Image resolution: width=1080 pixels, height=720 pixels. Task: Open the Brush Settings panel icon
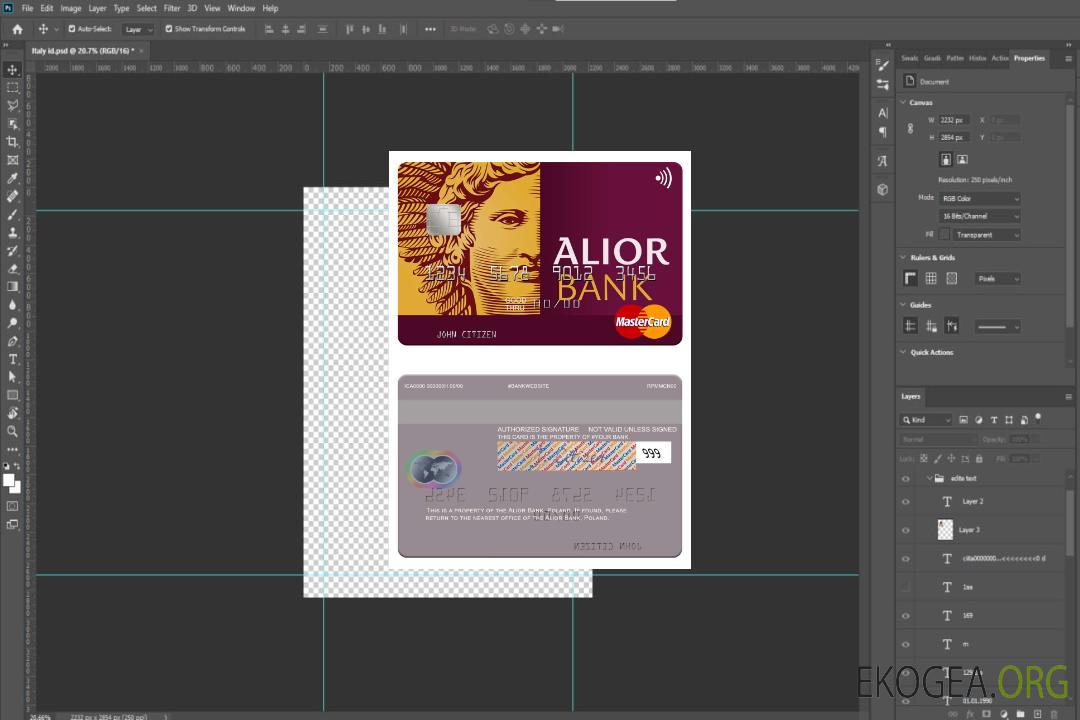882,65
